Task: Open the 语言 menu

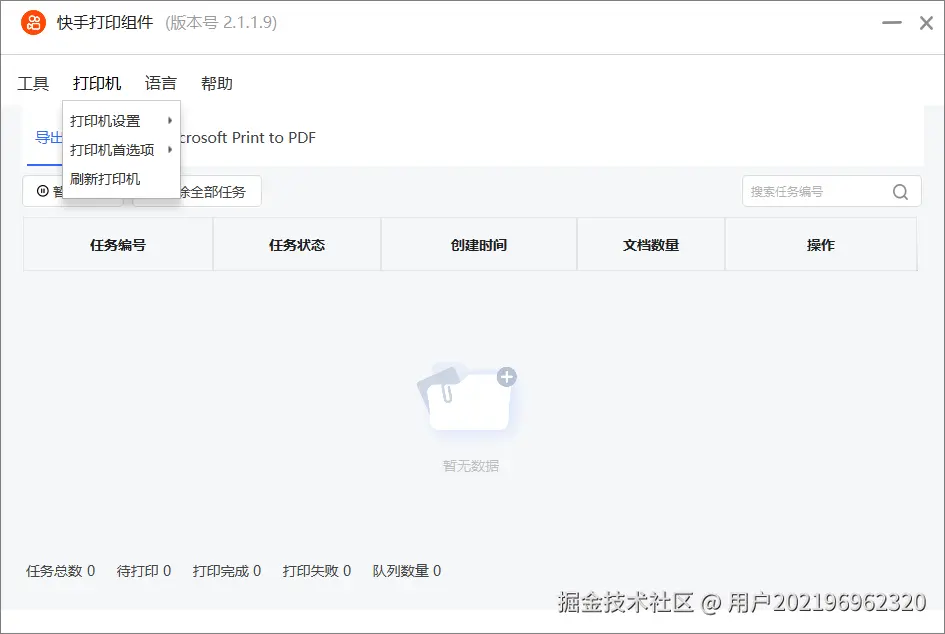Action: click(x=160, y=83)
